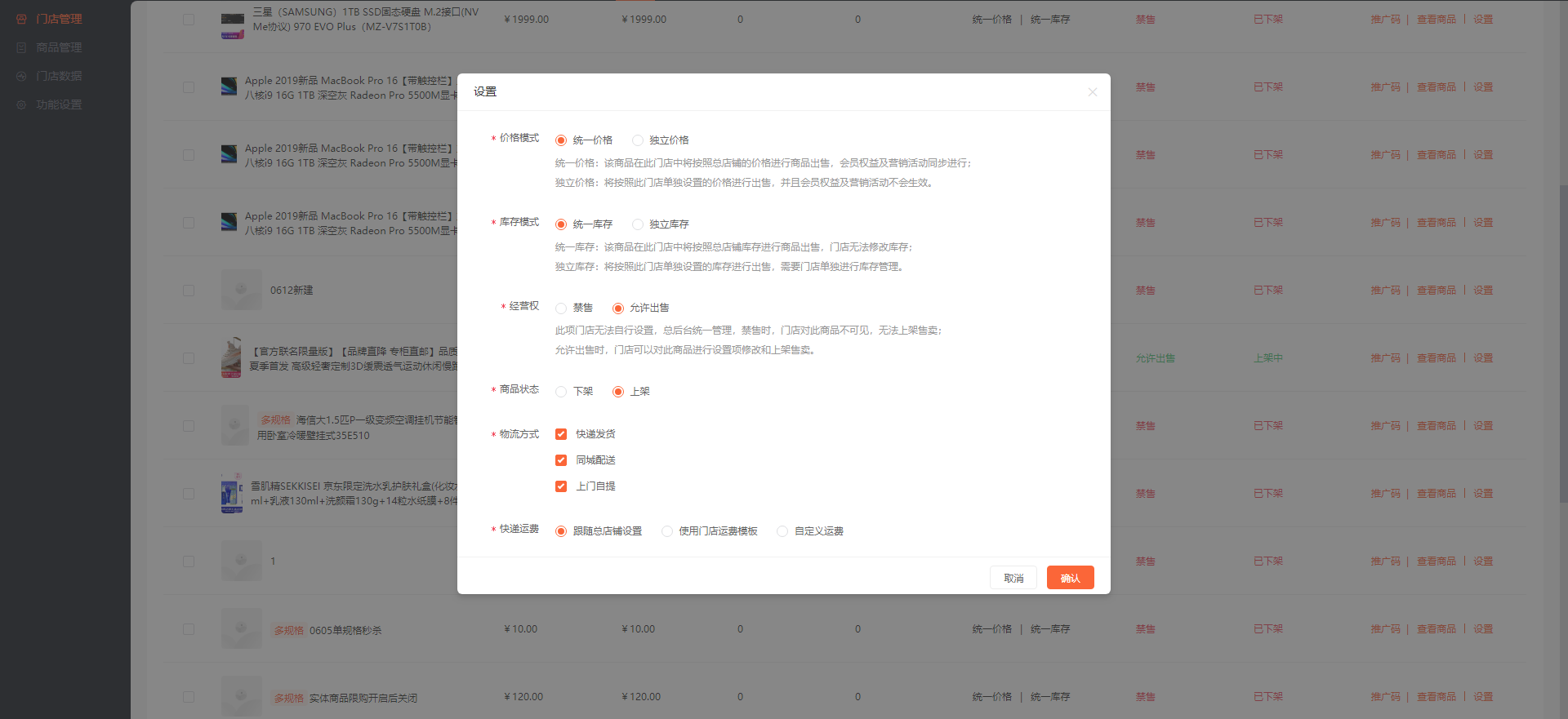Select 自定义运费 option

[x=782, y=531]
